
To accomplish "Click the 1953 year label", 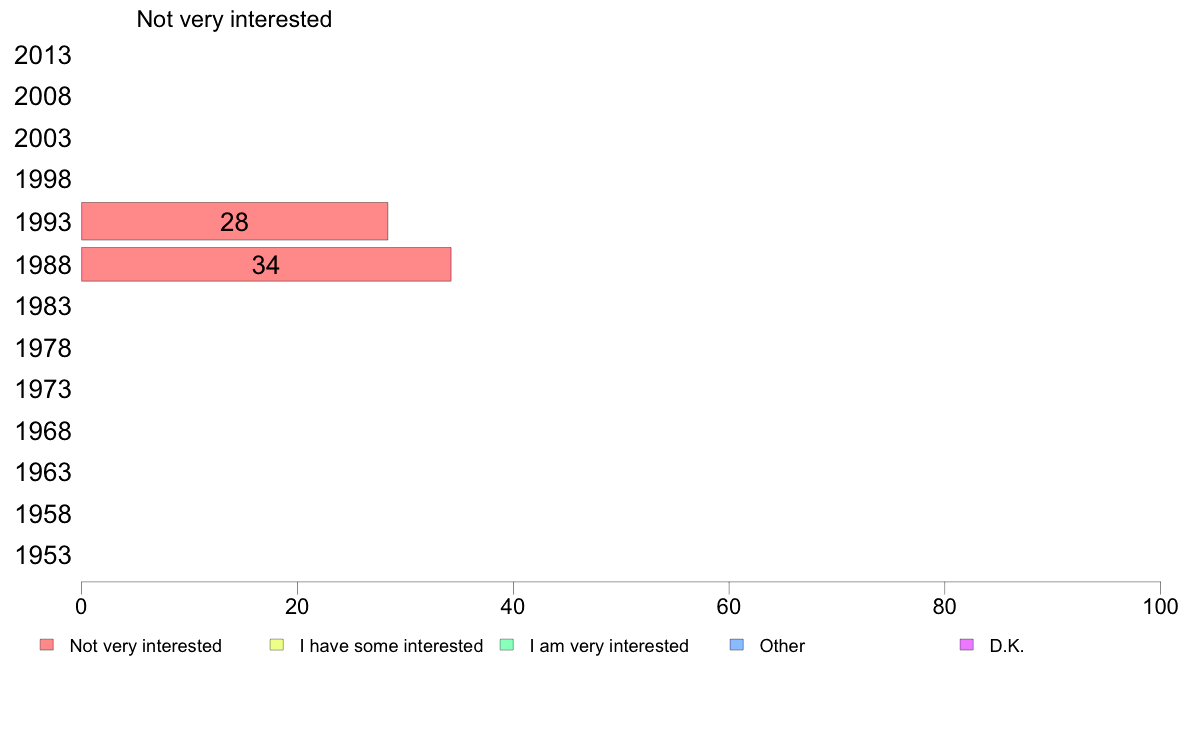I will tap(43, 556).
